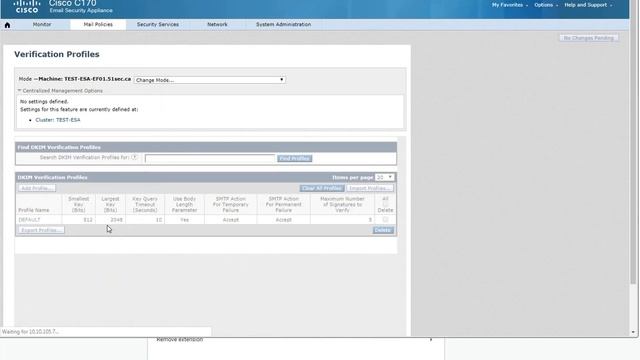Click Export Profiles button
The height and width of the screenshot is (360, 640).
(41, 230)
